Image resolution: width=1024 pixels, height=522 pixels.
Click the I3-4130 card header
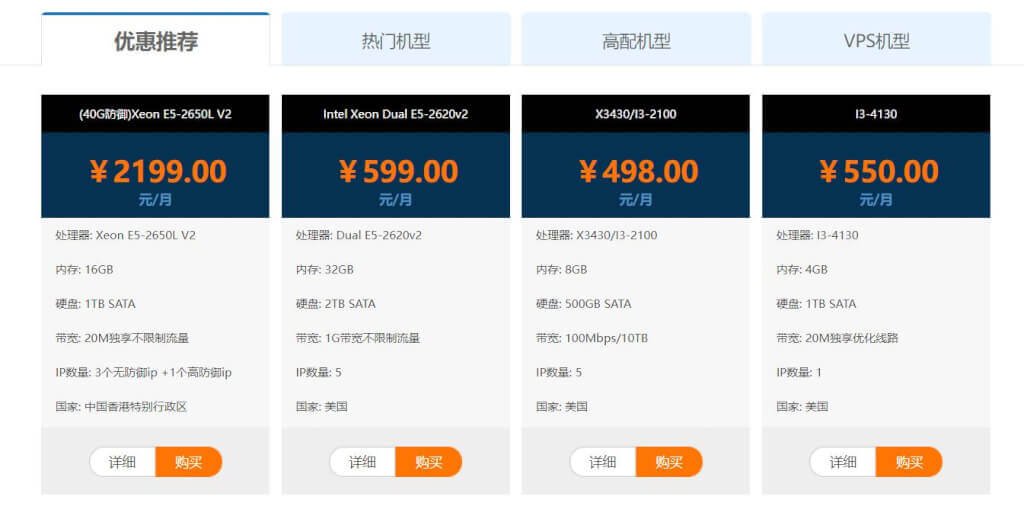point(876,114)
